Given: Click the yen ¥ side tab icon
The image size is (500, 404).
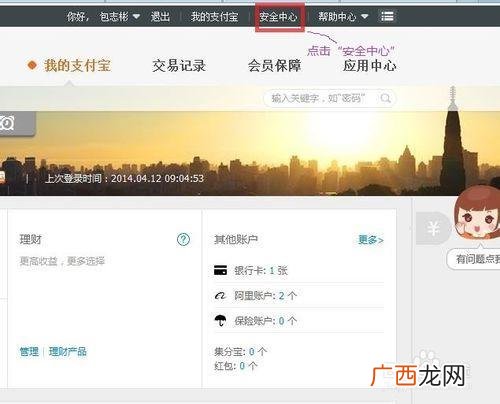Looking at the screenshot, I should point(433,229).
